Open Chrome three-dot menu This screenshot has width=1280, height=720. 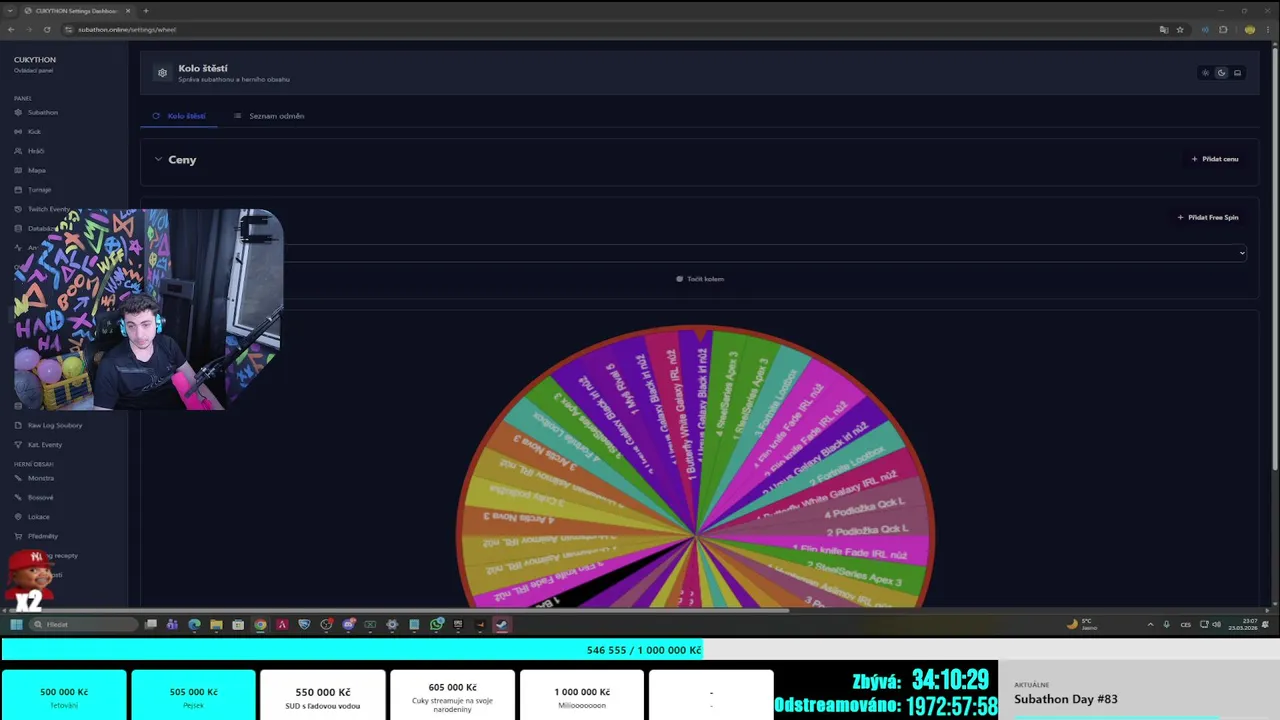click(x=1267, y=29)
